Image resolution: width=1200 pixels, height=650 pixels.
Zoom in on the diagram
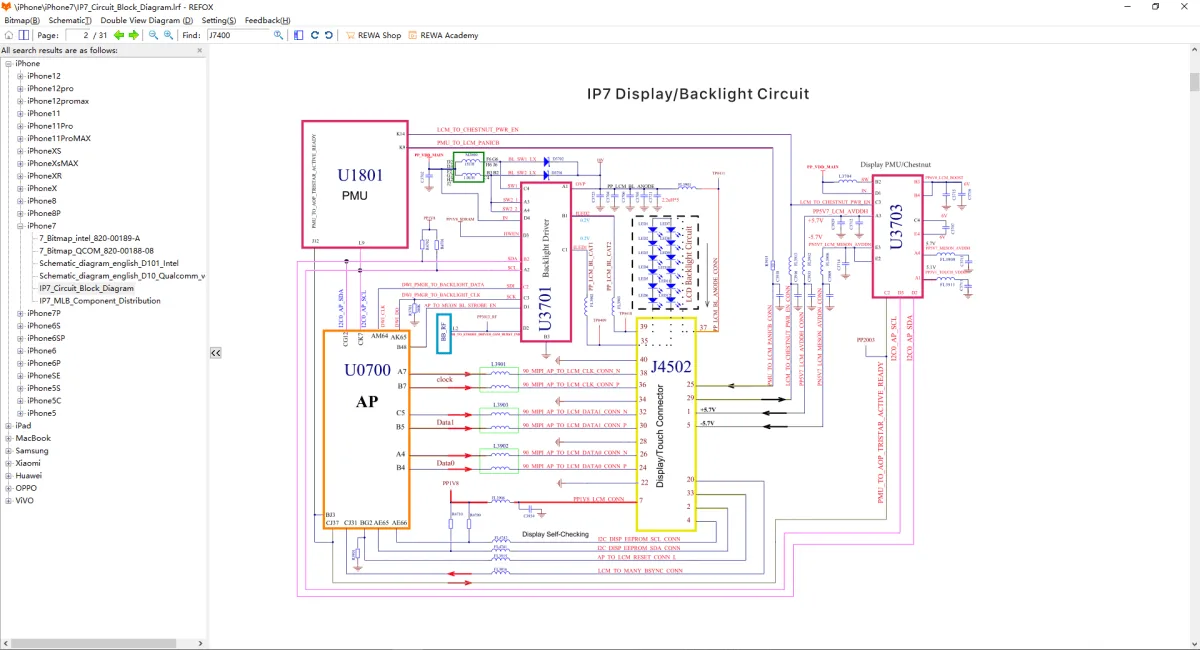[168, 35]
